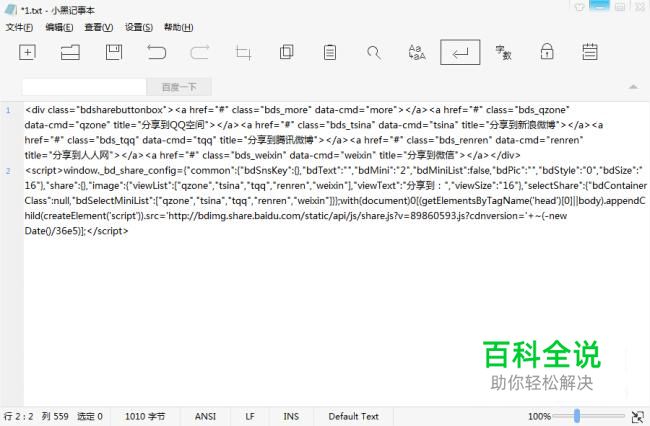Adjust the zoom slider handle

pyautogui.click(x=577, y=416)
